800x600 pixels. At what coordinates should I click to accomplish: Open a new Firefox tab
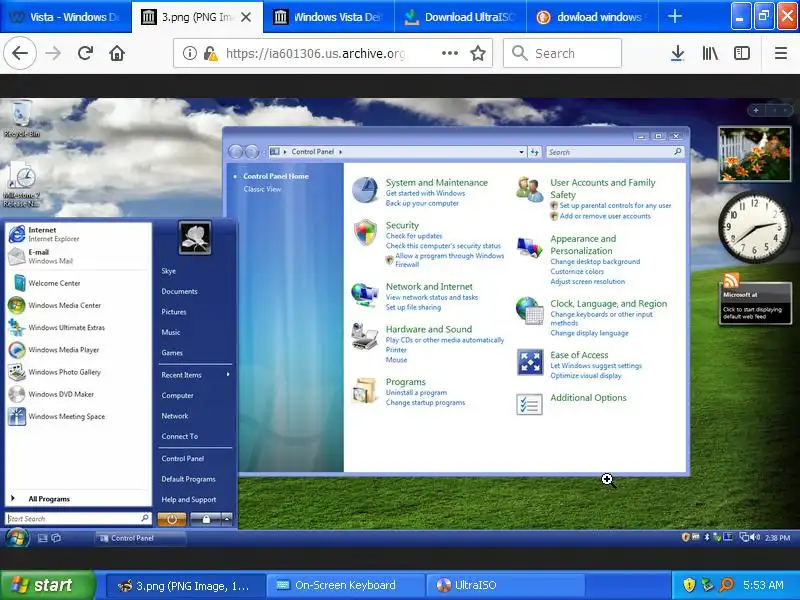point(674,16)
